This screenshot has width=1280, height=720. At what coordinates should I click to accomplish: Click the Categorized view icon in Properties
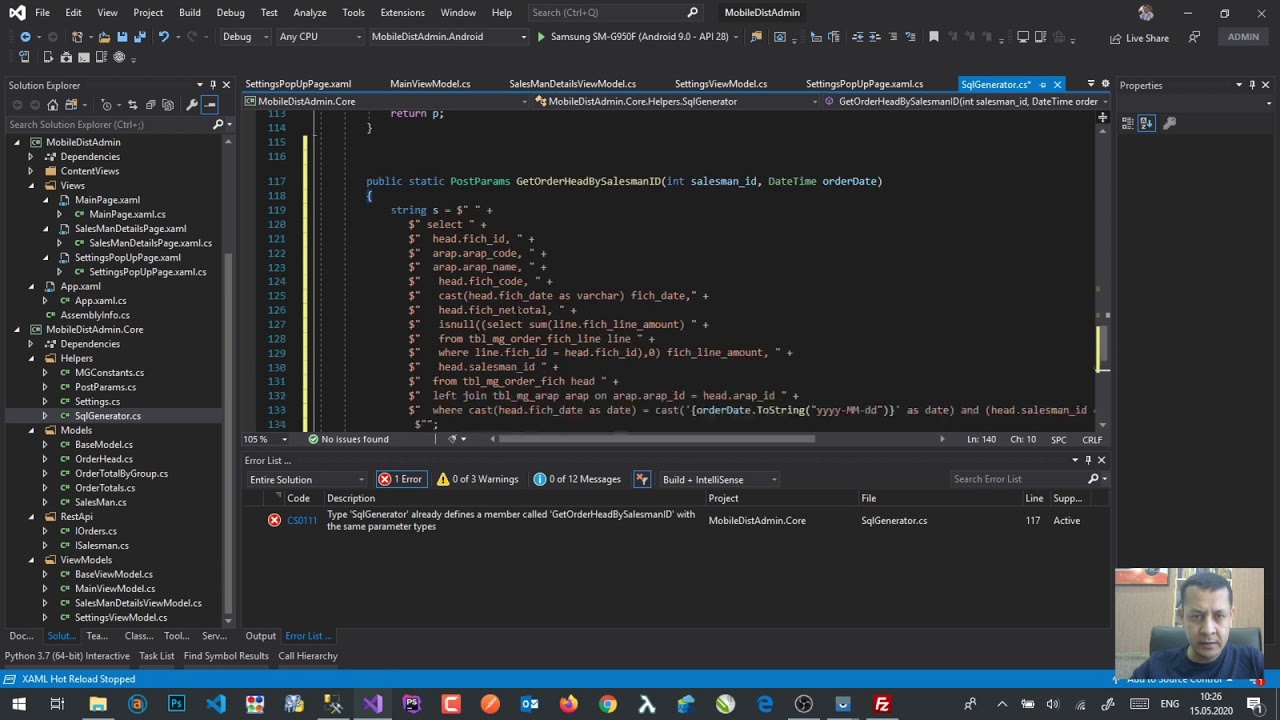1128,123
